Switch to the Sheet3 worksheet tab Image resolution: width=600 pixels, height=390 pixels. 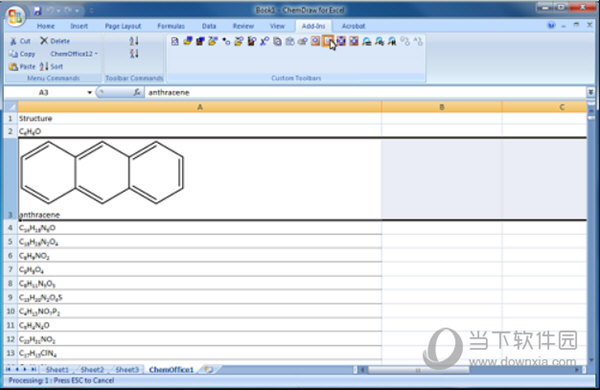click(x=127, y=370)
